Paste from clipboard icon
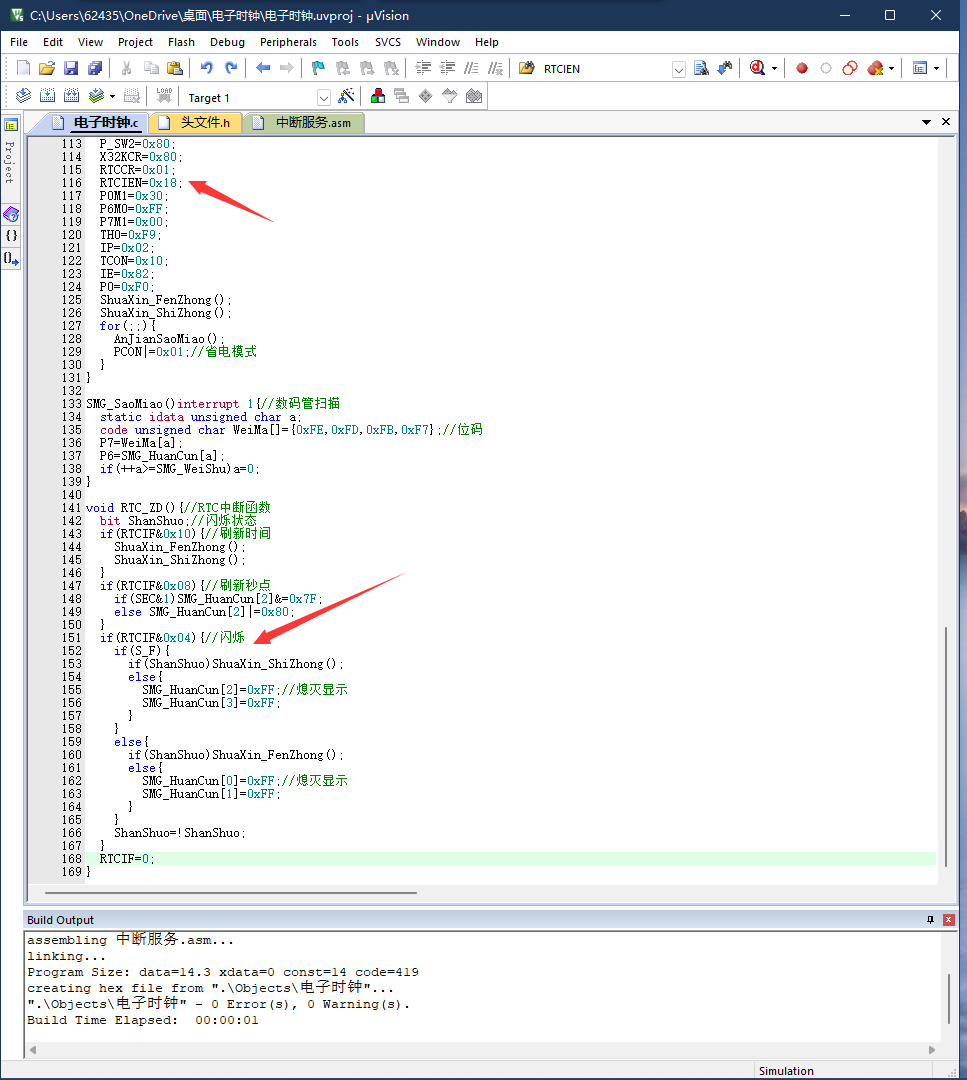 pyautogui.click(x=175, y=68)
